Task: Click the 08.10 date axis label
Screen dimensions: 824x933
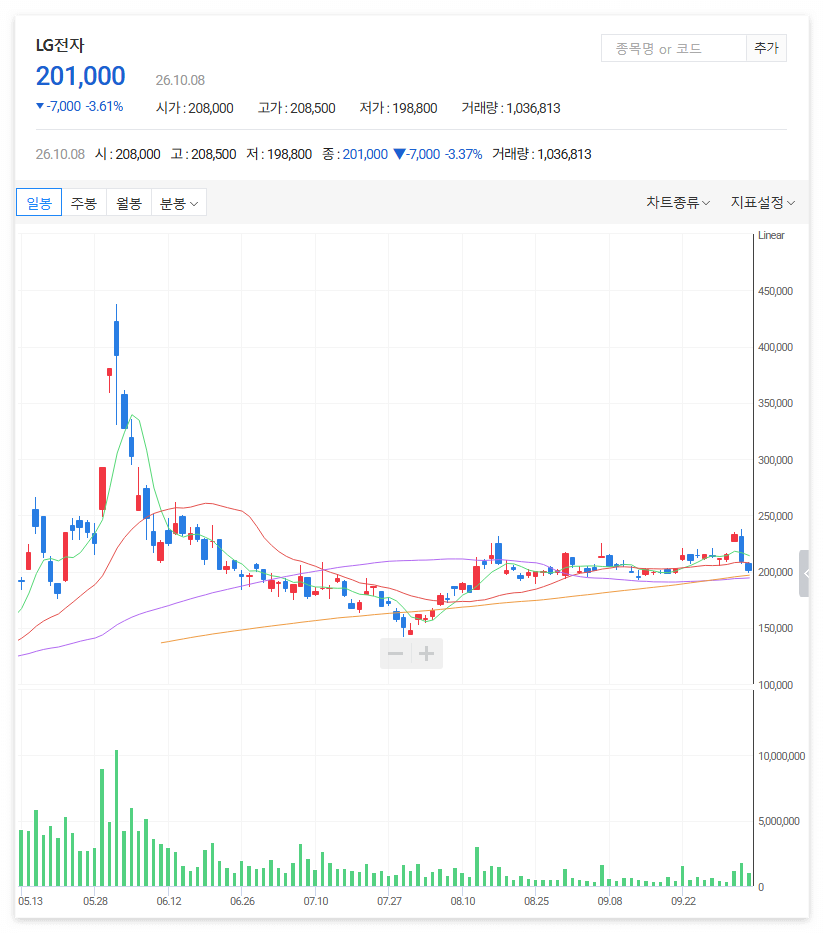Action: (463, 901)
